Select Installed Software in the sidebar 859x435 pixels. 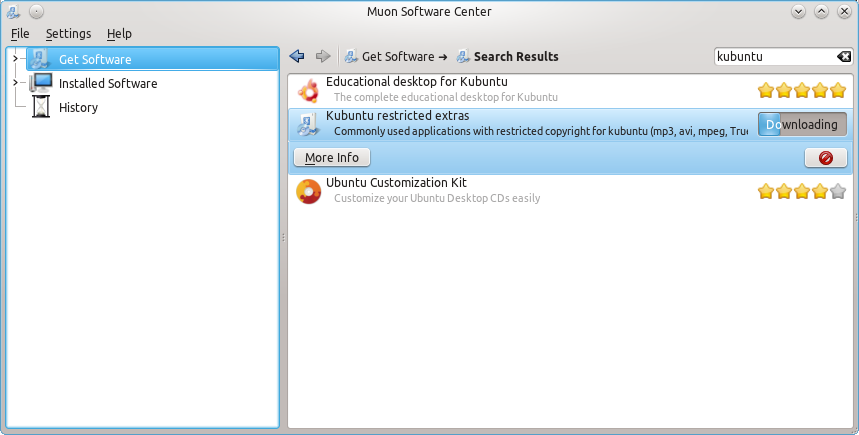(107, 83)
